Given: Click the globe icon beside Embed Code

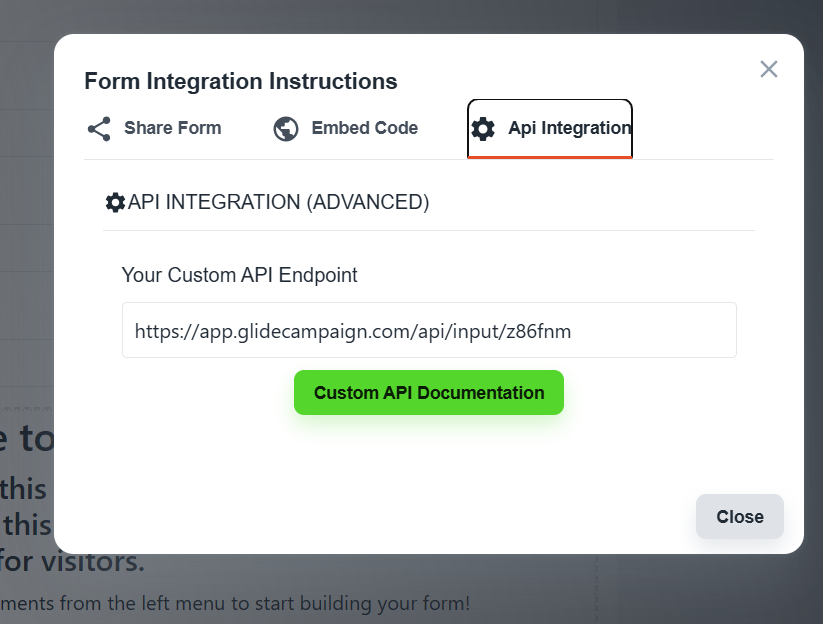Looking at the screenshot, I should [x=286, y=129].
